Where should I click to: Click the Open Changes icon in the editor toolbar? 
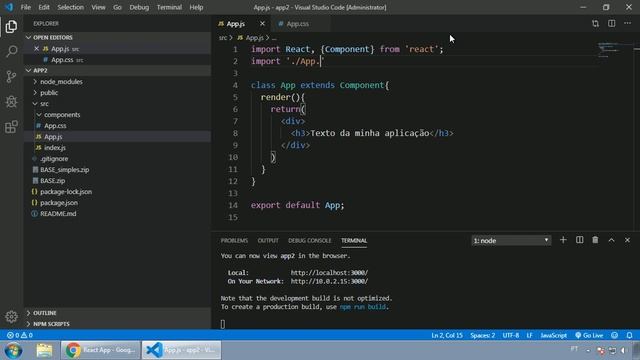click(x=595, y=24)
